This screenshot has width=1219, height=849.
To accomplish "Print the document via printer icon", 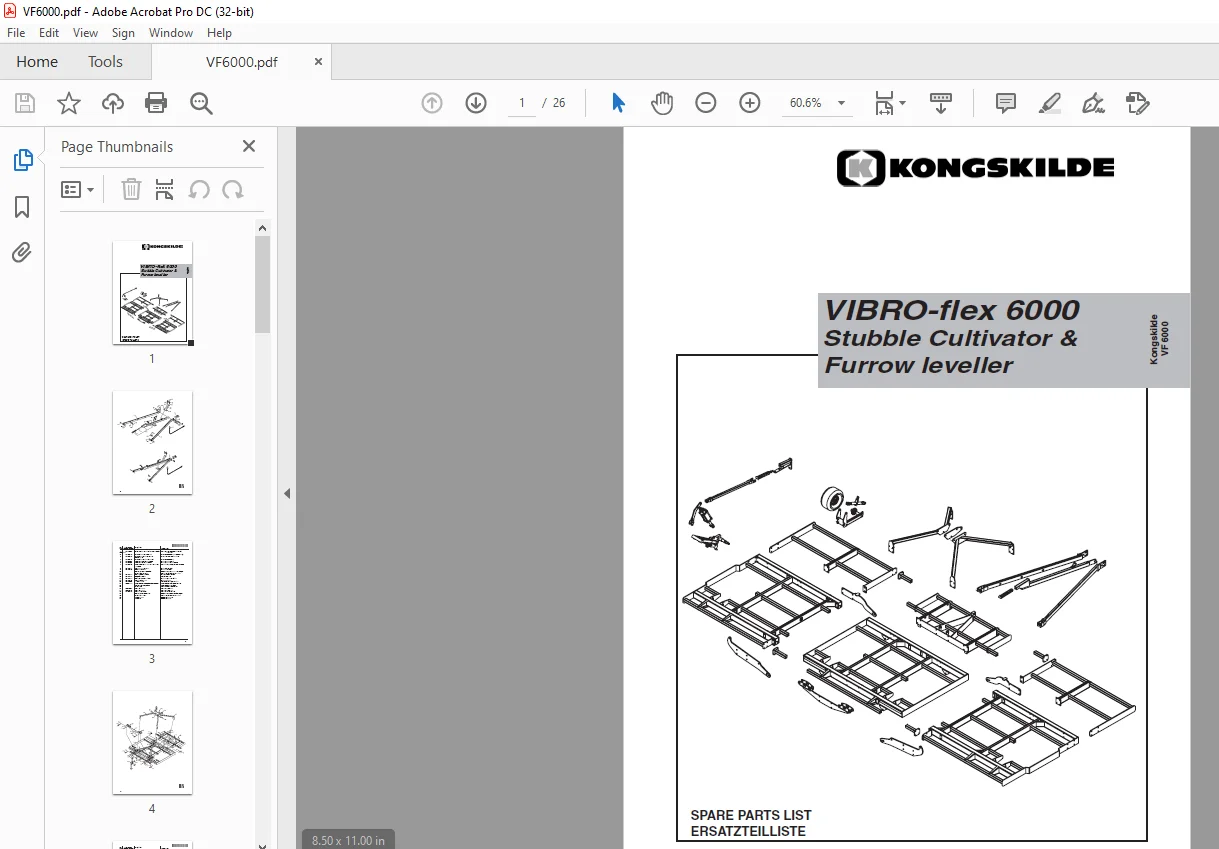I will pos(156,103).
